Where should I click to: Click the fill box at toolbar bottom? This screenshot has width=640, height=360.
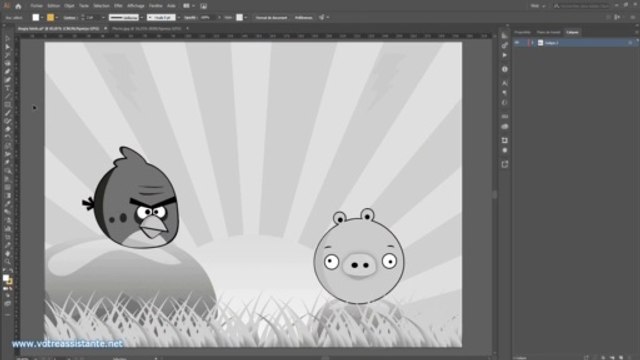[6, 278]
